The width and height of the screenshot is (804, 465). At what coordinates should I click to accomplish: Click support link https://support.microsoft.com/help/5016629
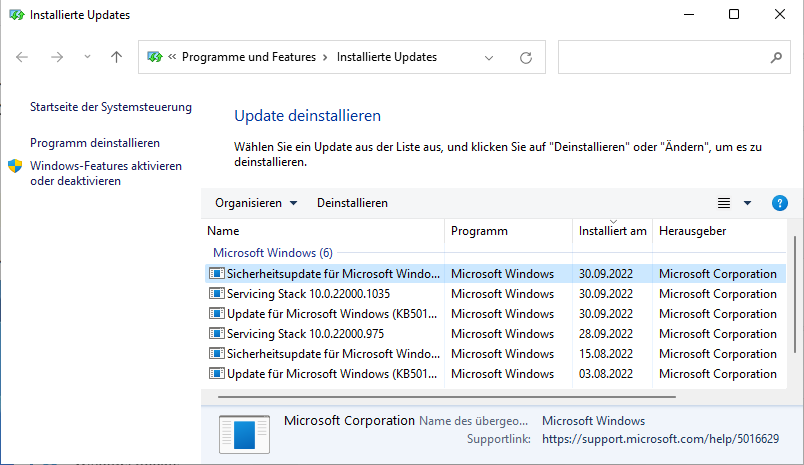click(660, 439)
